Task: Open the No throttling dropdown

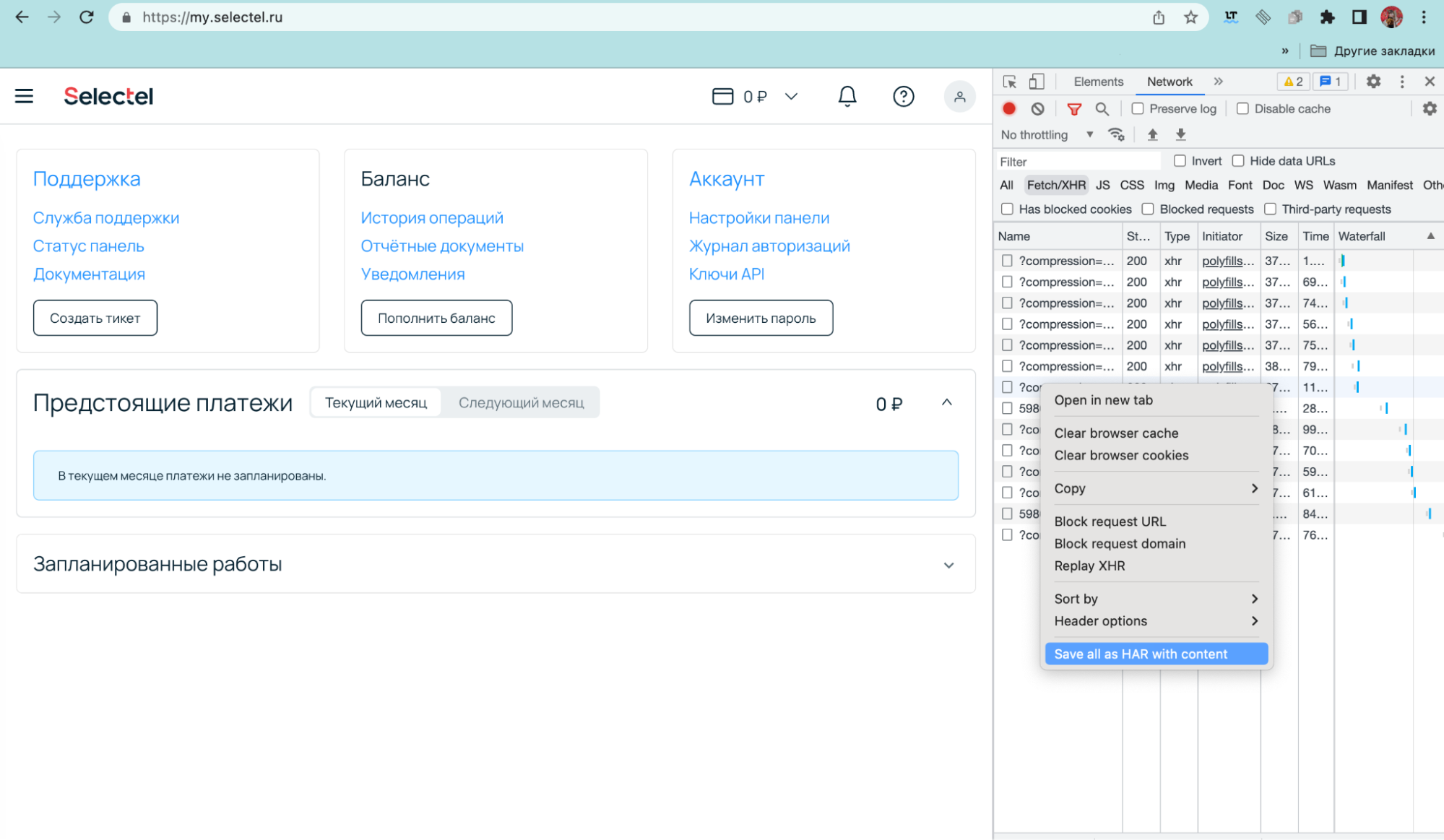Action: point(1047,134)
